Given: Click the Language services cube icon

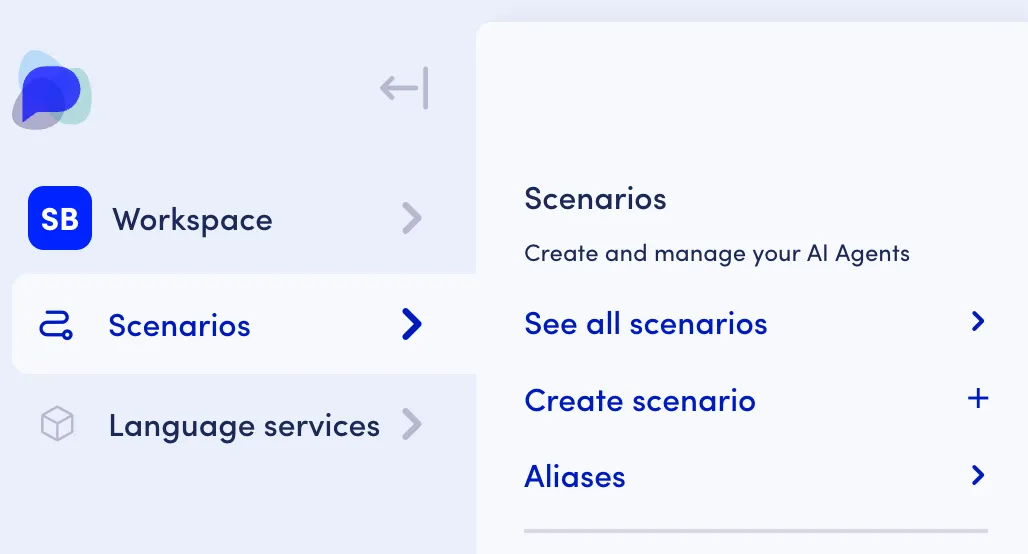Looking at the screenshot, I should [57, 424].
